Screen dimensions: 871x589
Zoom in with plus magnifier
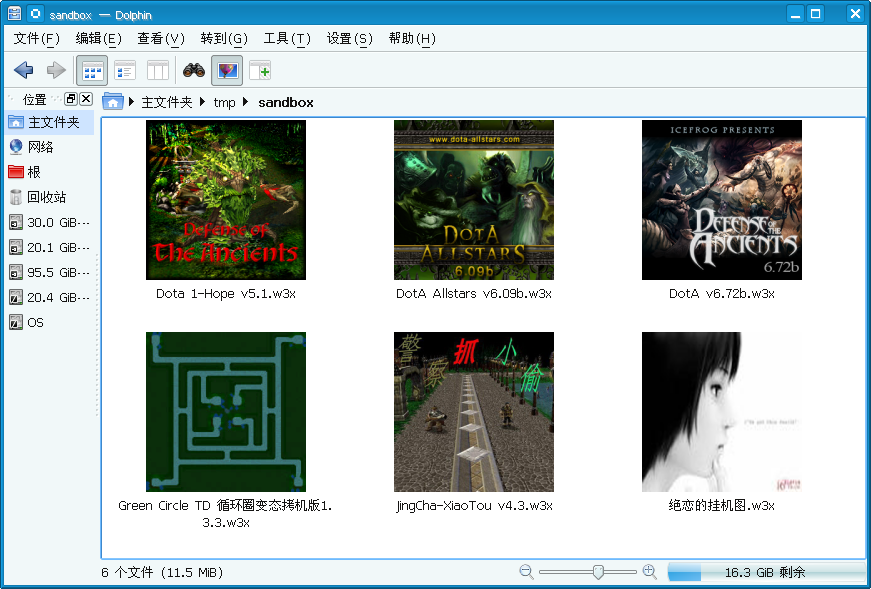tap(649, 572)
